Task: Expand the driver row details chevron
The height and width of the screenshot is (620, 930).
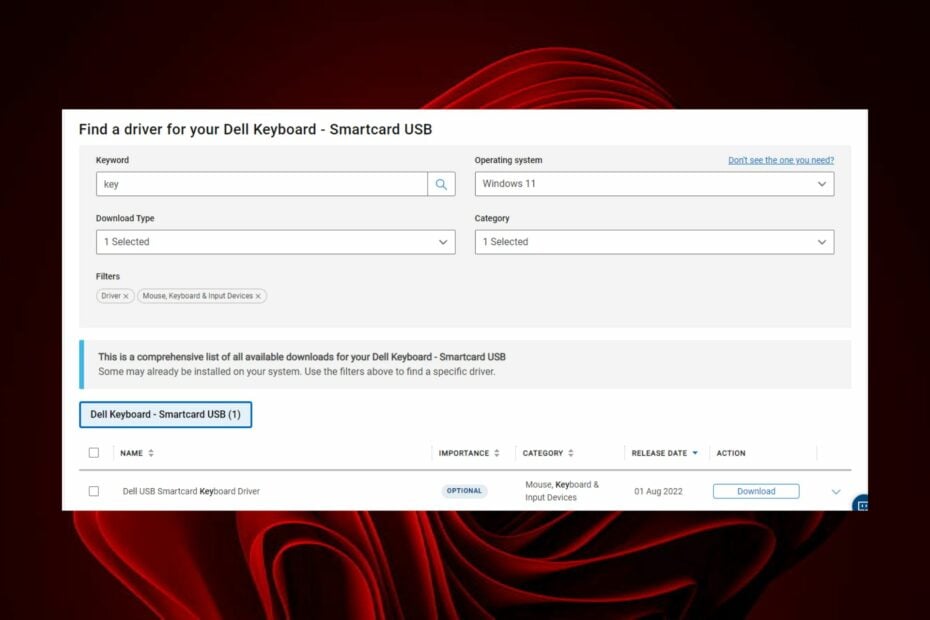Action: [835, 491]
